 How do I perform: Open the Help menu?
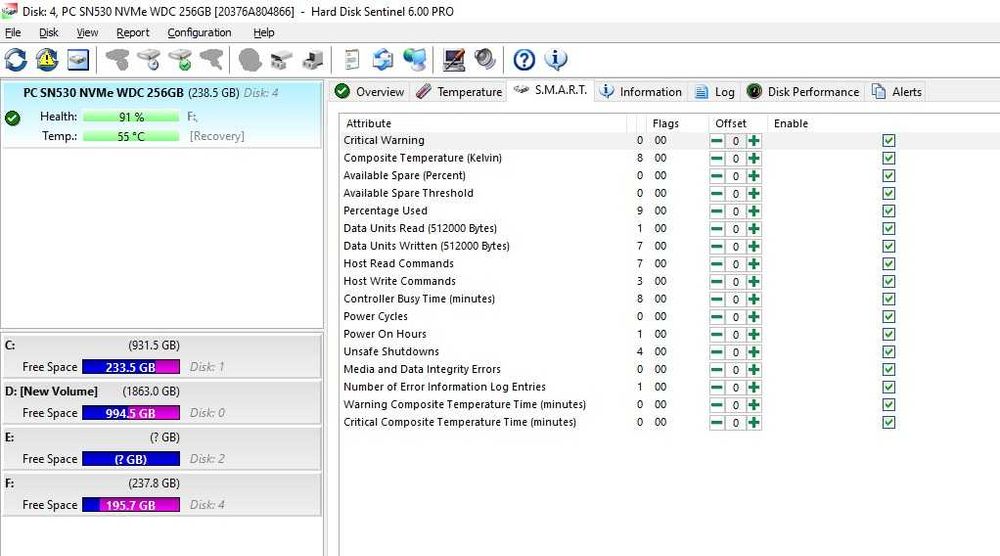pos(263,33)
